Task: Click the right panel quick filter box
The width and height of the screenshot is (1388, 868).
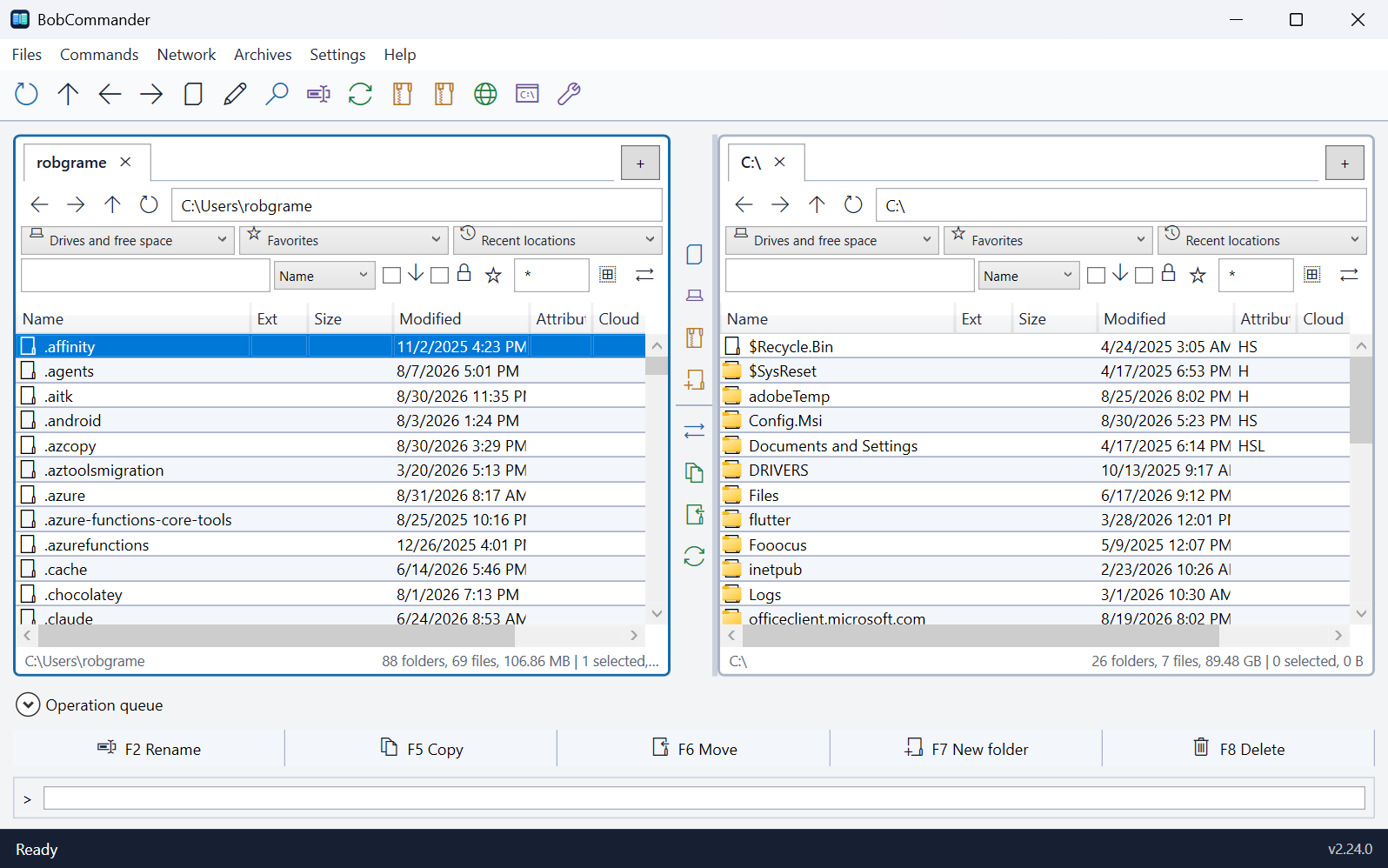Action: pyautogui.click(x=850, y=276)
